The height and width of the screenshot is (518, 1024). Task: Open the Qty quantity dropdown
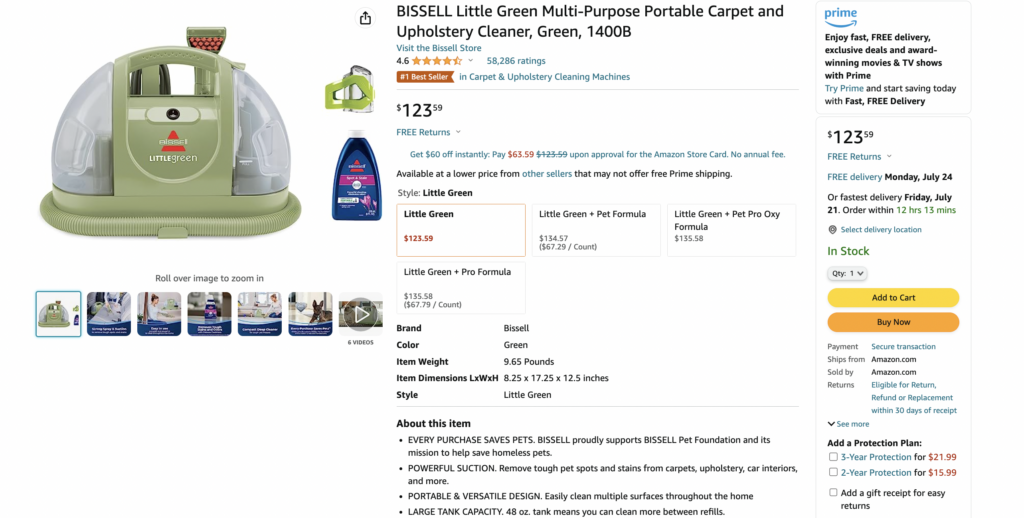[847, 274]
